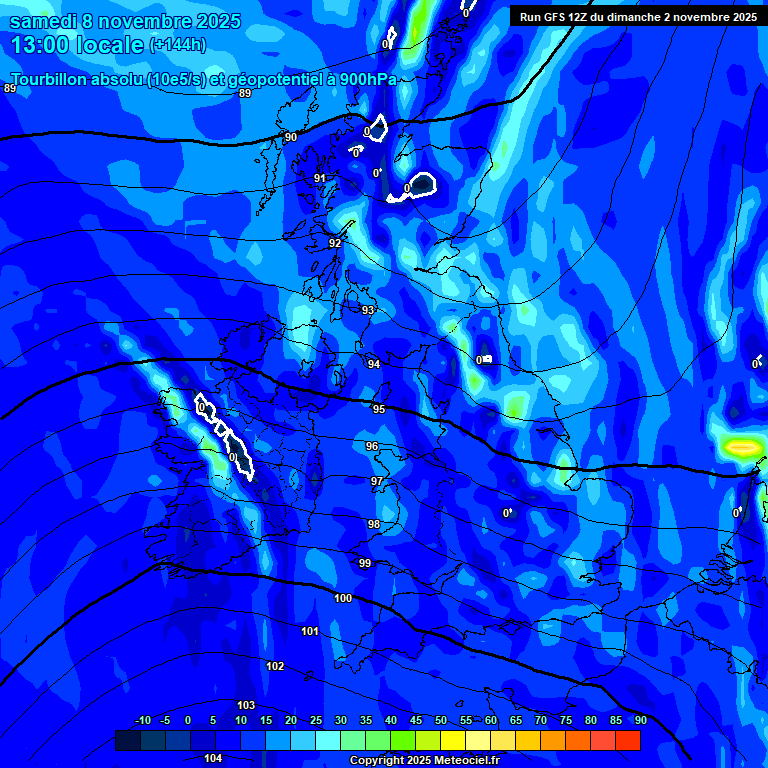Click the 98 contour line label
This screenshot has height=768, width=768.
tap(374, 524)
